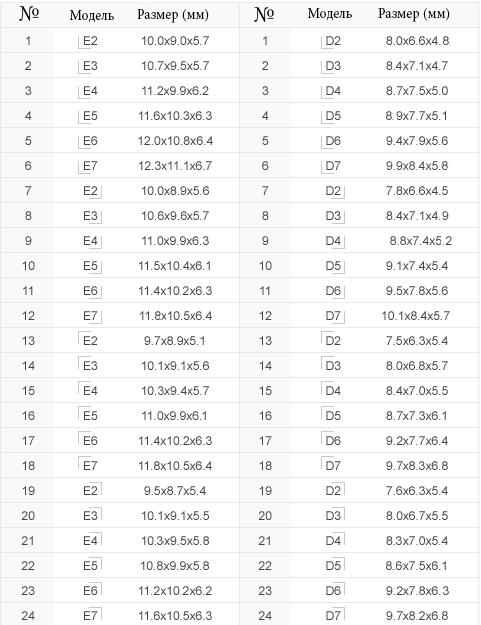Click size cell 12.3x11.1x6.7
The width and height of the screenshot is (481, 625).
175,166
